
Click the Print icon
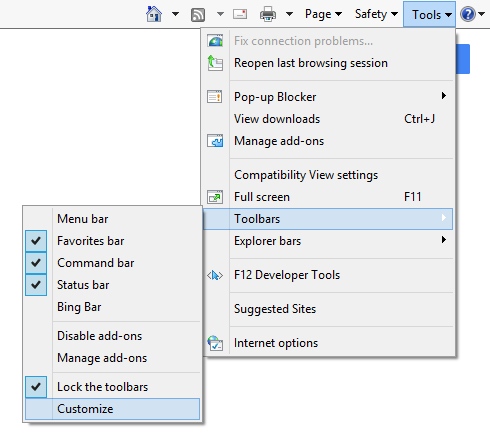pyautogui.click(x=268, y=14)
